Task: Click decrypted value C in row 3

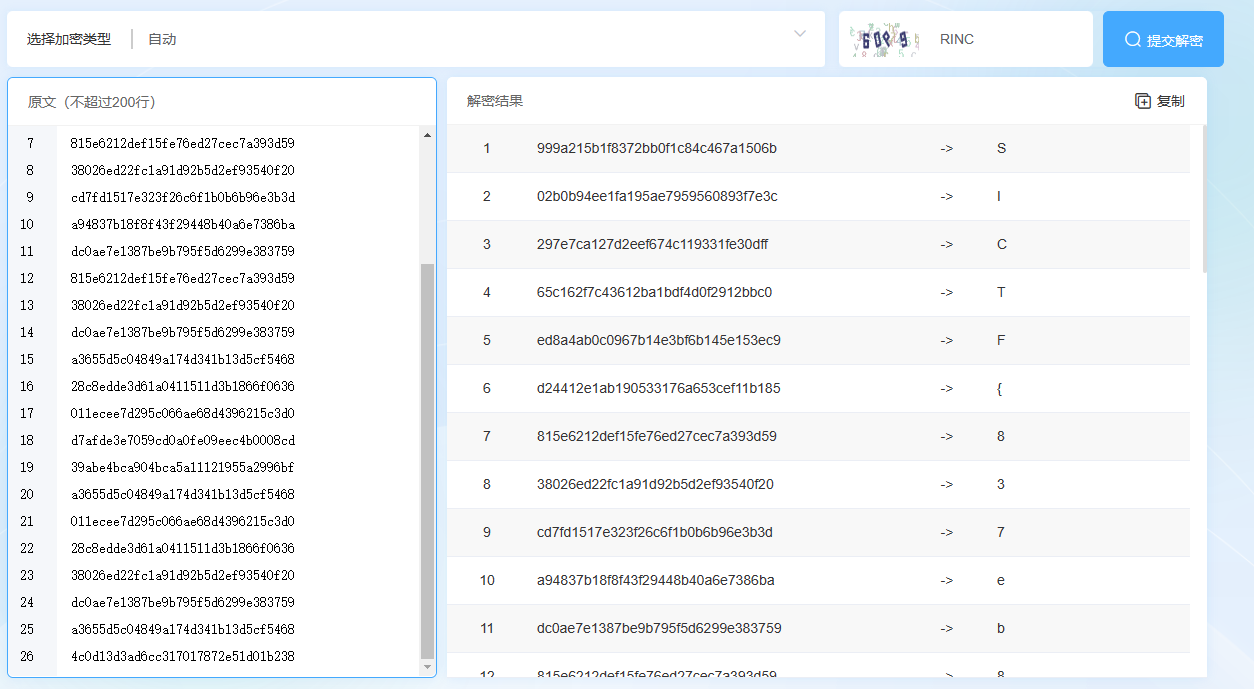Action: (x=1002, y=244)
